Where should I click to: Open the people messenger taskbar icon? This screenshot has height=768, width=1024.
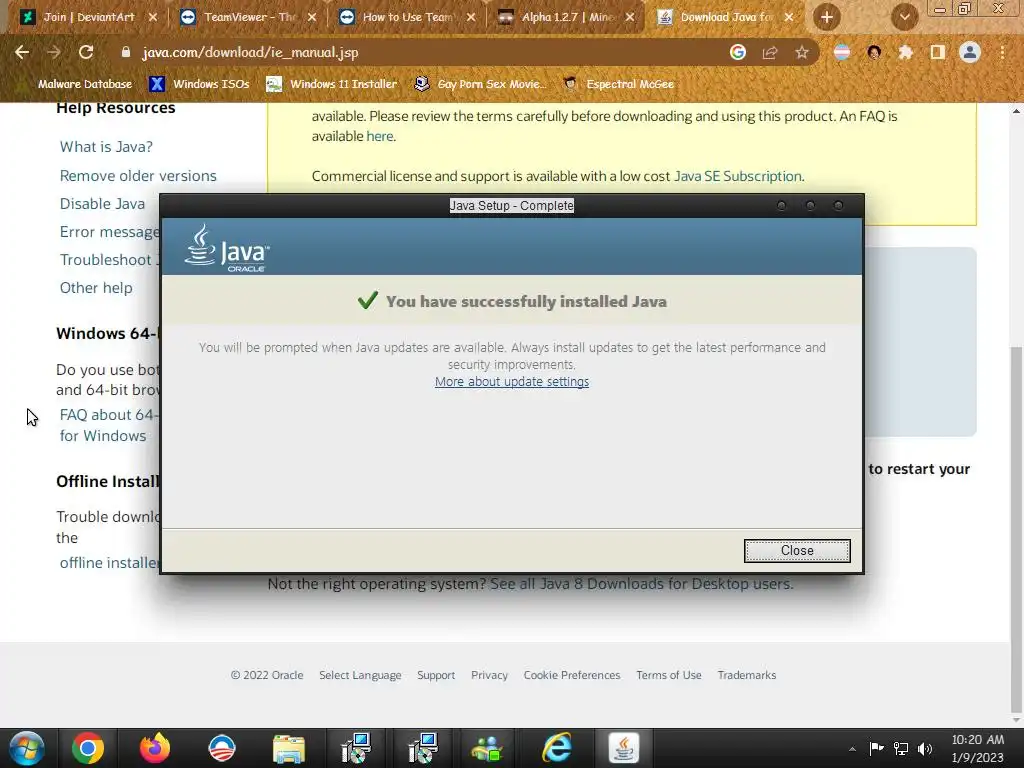tap(488, 748)
